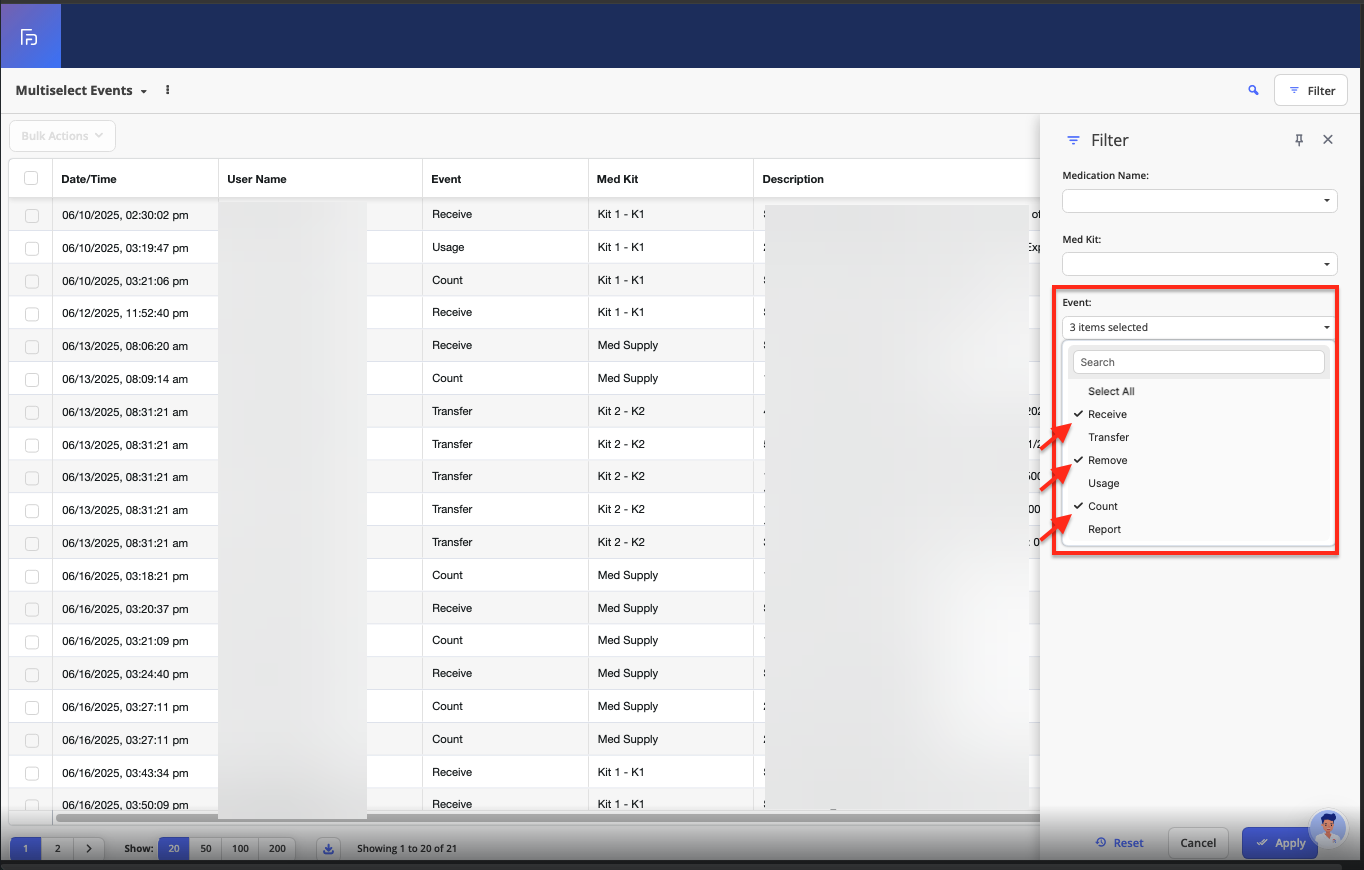Screen dimensions: 1364x870
Task: Check the row for 06/10/2025, 02:30:02 pm
Action: (x=32, y=215)
